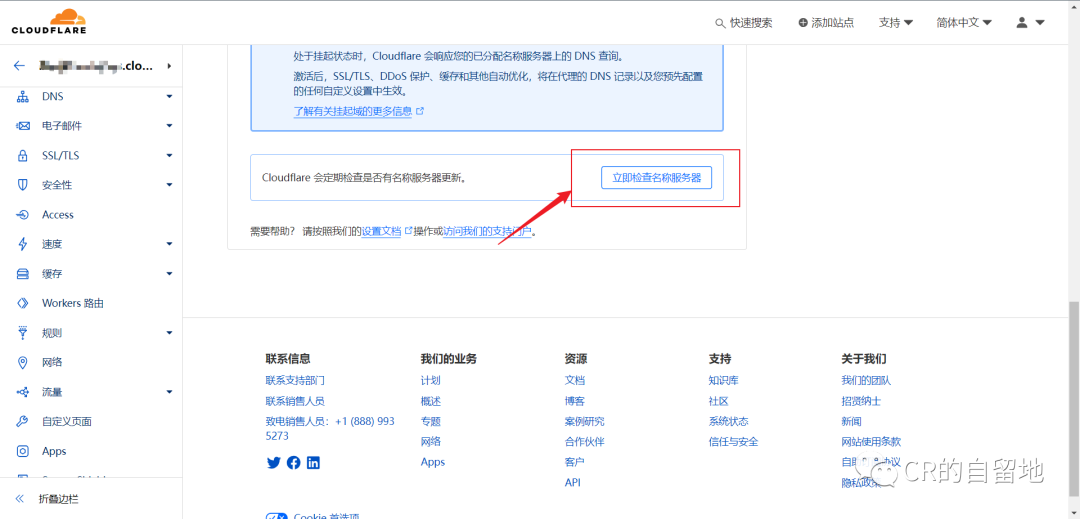The image size is (1080, 519).
Task: Click 折叠边栏 to collapse the sidebar
Action: (x=58, y=498)
